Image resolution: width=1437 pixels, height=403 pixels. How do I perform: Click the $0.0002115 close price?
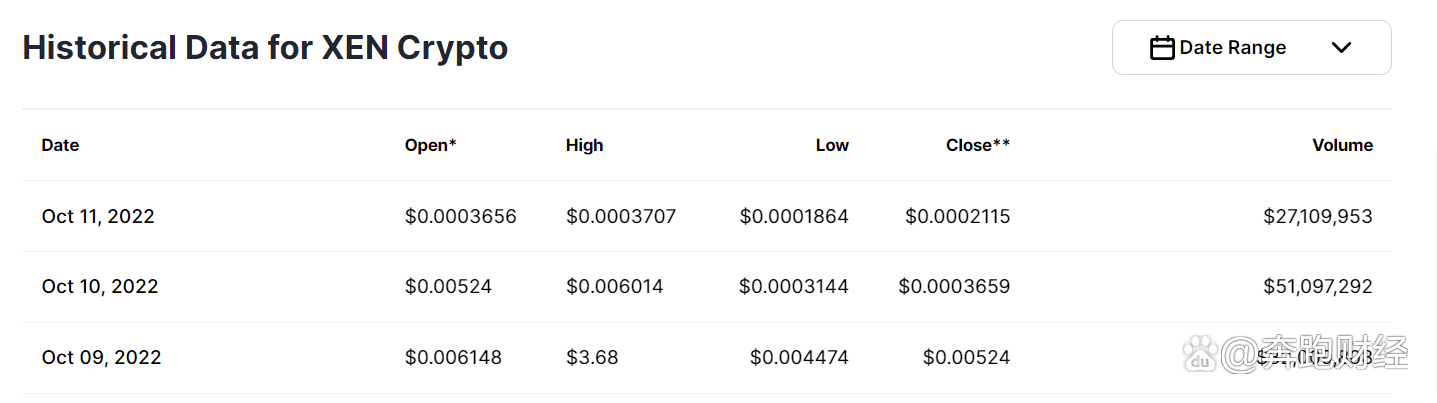957,216
